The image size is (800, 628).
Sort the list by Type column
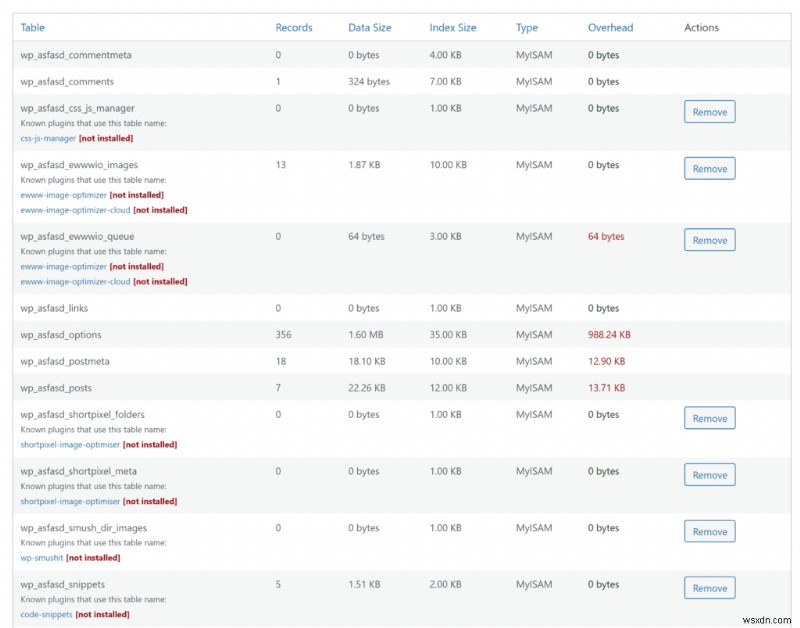click(x=526, y=27)
